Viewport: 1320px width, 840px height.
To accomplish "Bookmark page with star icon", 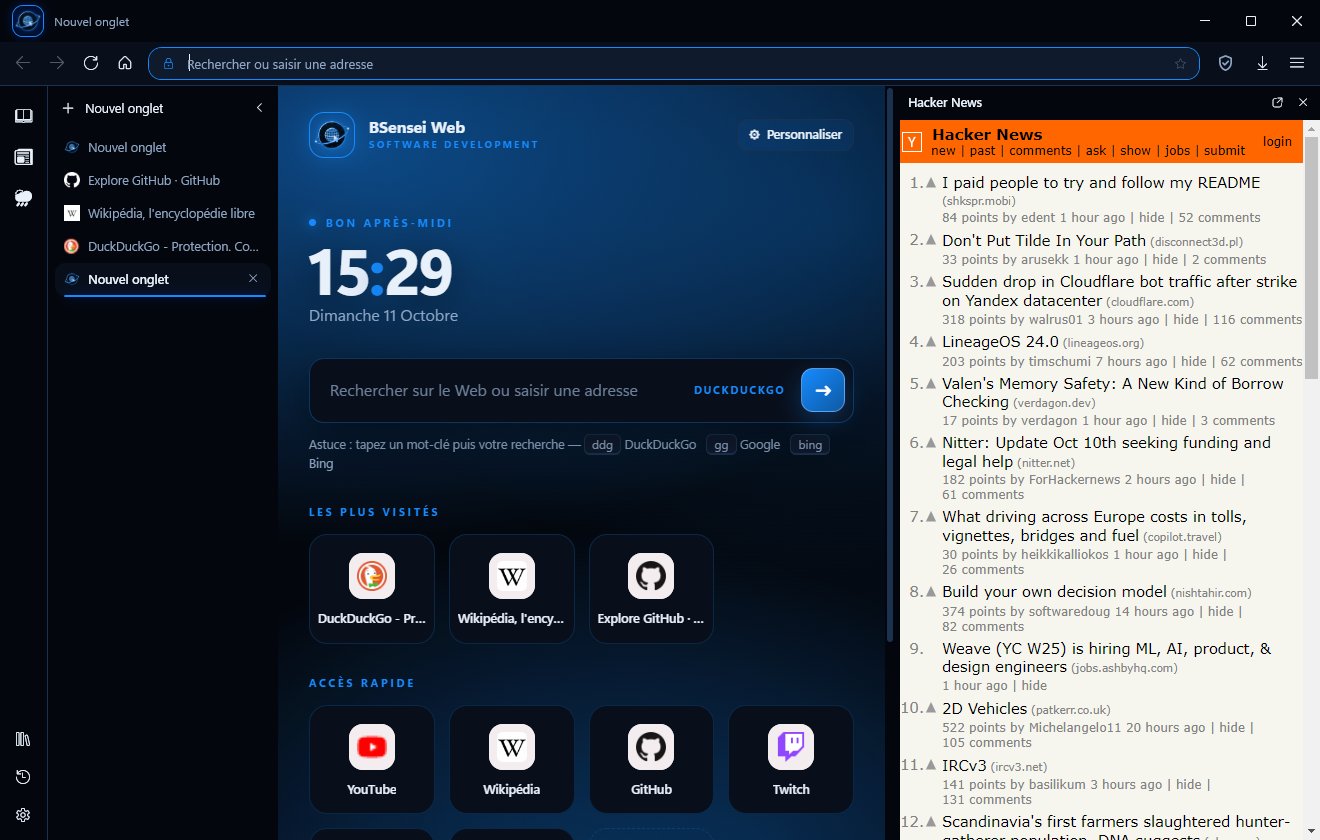I will (1180, 64).
